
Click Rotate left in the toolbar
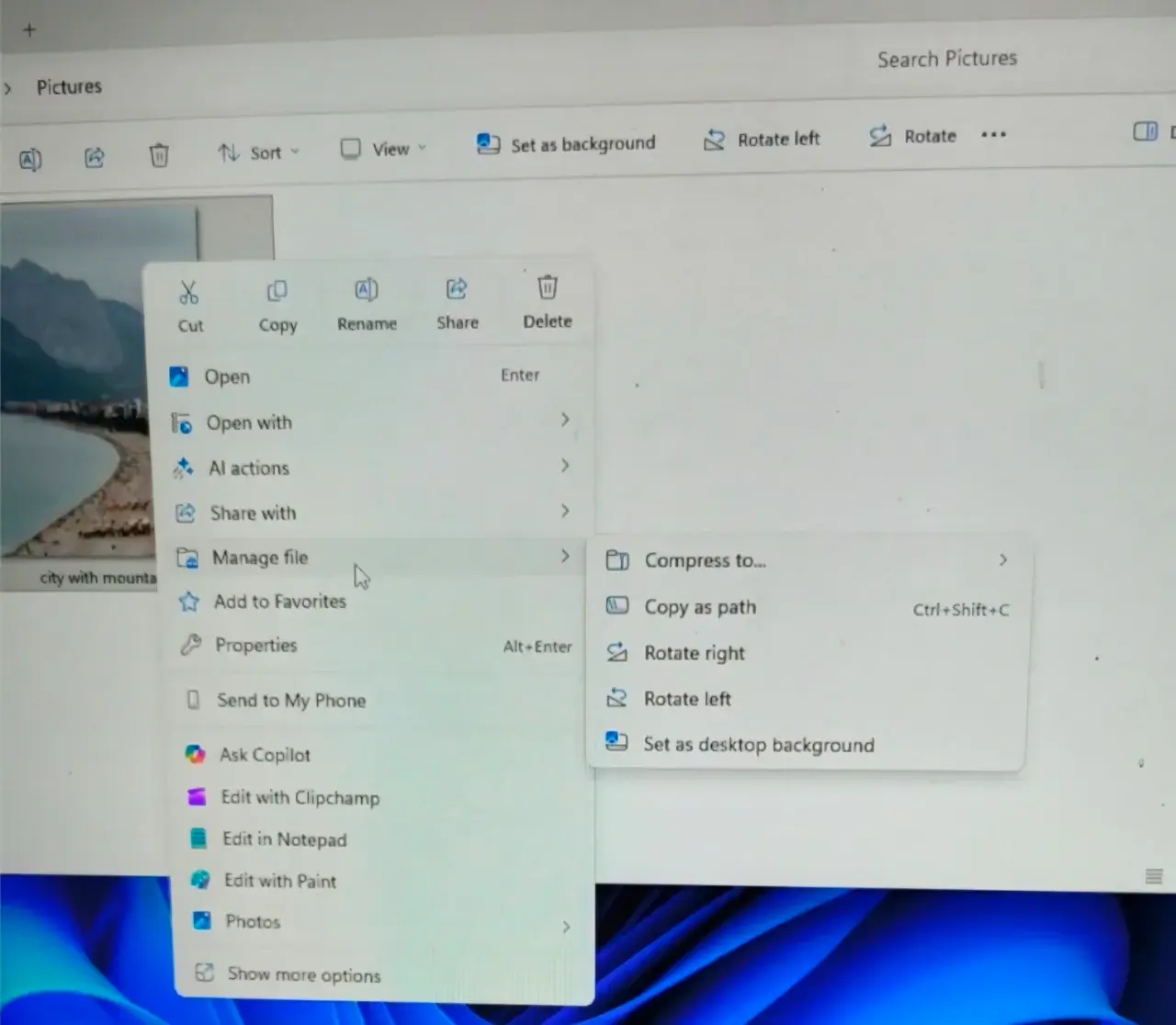762,140
